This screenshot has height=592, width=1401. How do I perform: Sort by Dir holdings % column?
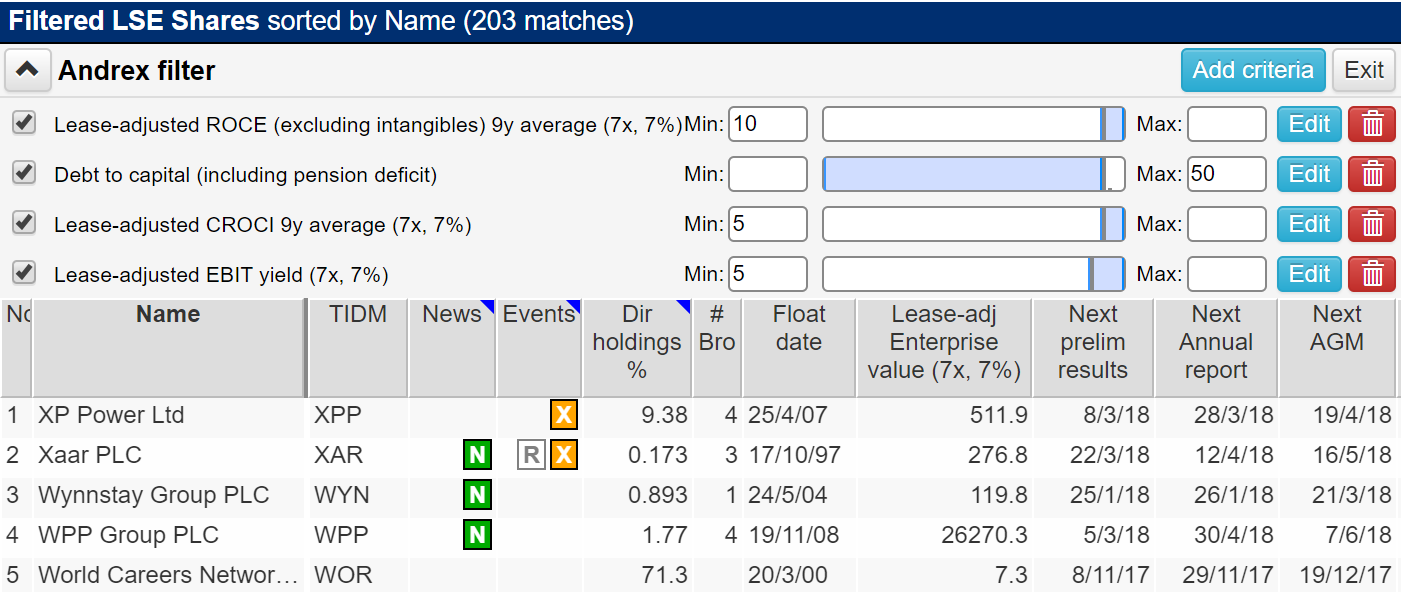point(637,347)
